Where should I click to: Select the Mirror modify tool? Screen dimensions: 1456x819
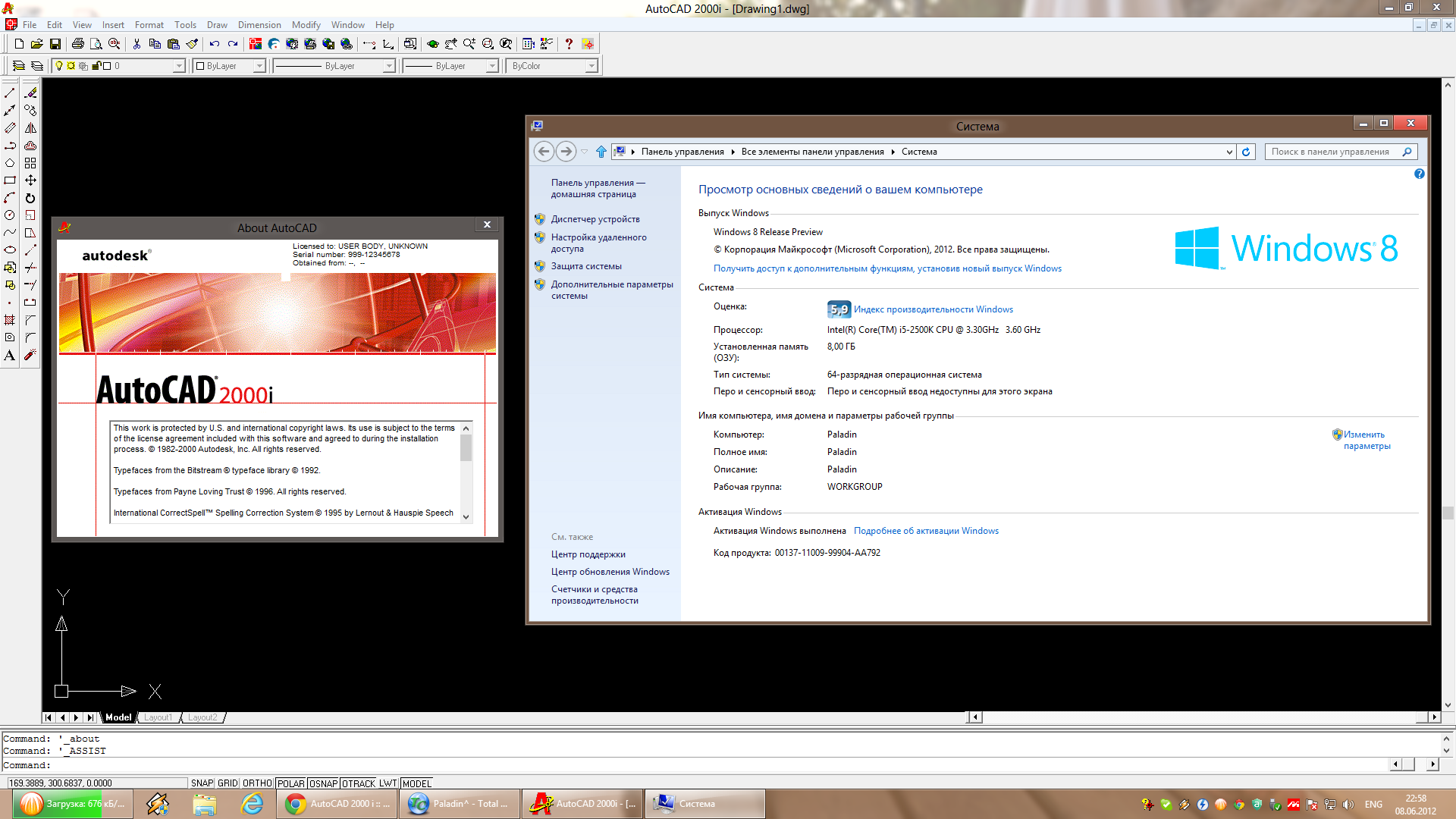point(30,127)
